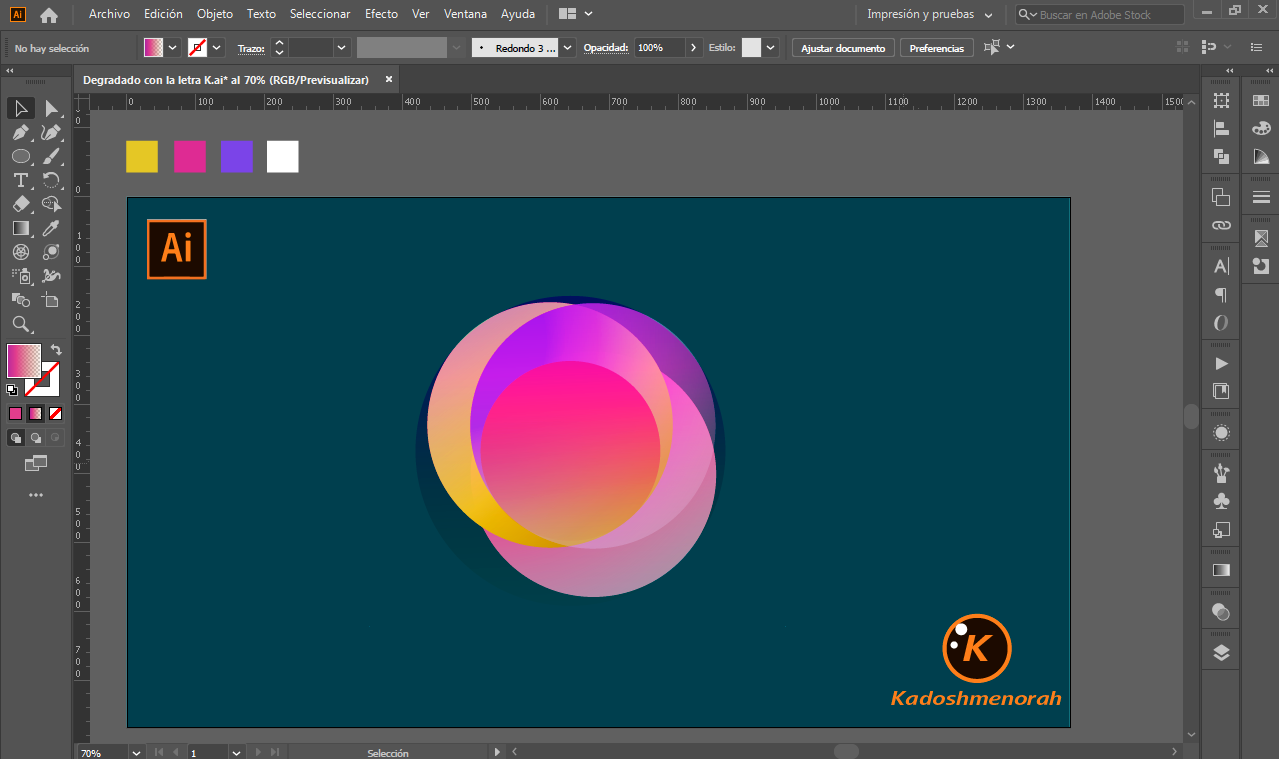Open the Color palette panel icon

[x=1261, y=128]
